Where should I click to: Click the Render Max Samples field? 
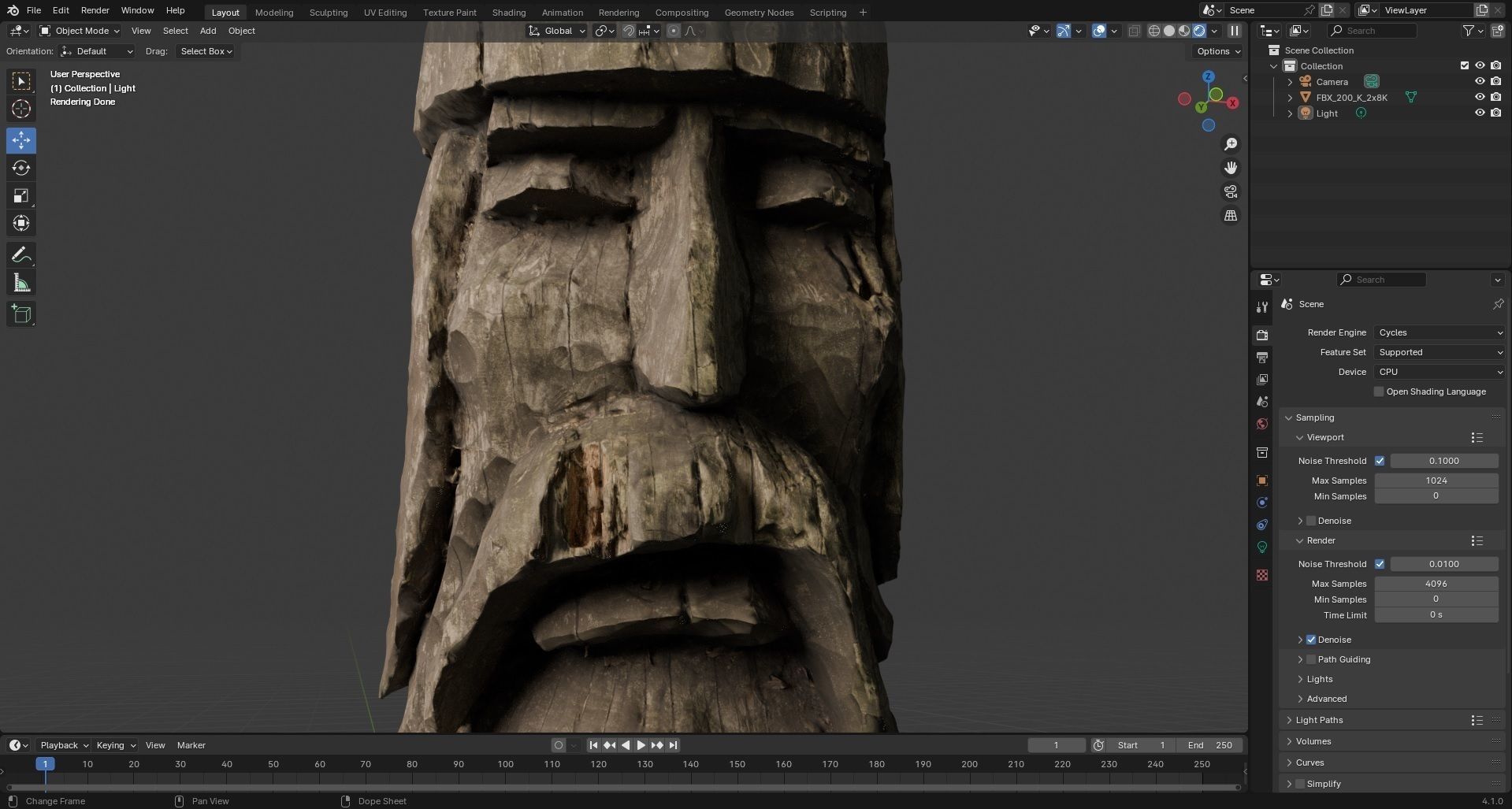[1436, 584]
